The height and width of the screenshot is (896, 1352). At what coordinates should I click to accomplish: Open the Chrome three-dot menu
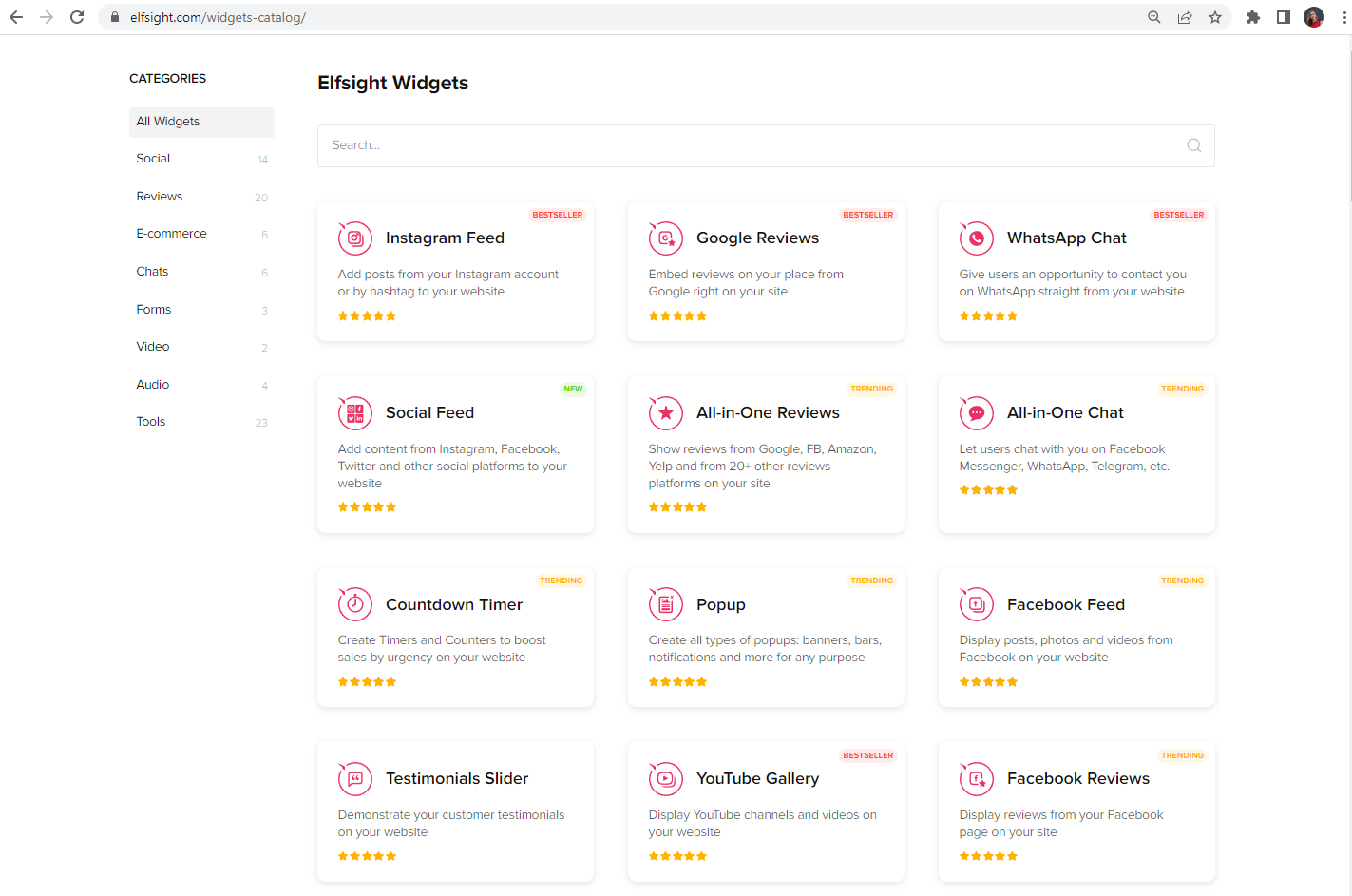(1344, 17)
